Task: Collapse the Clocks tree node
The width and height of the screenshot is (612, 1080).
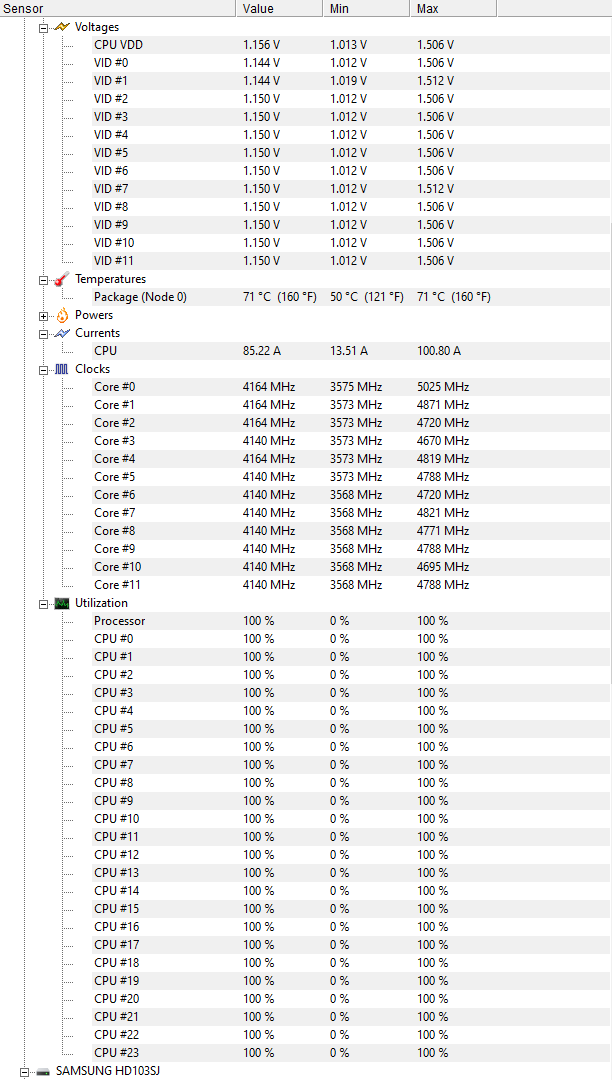Action: [x=44, y=369]
